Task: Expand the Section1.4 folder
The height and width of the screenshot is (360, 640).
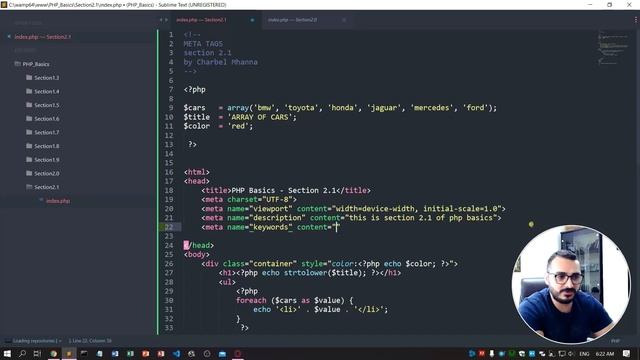Action: click(42, 91)
